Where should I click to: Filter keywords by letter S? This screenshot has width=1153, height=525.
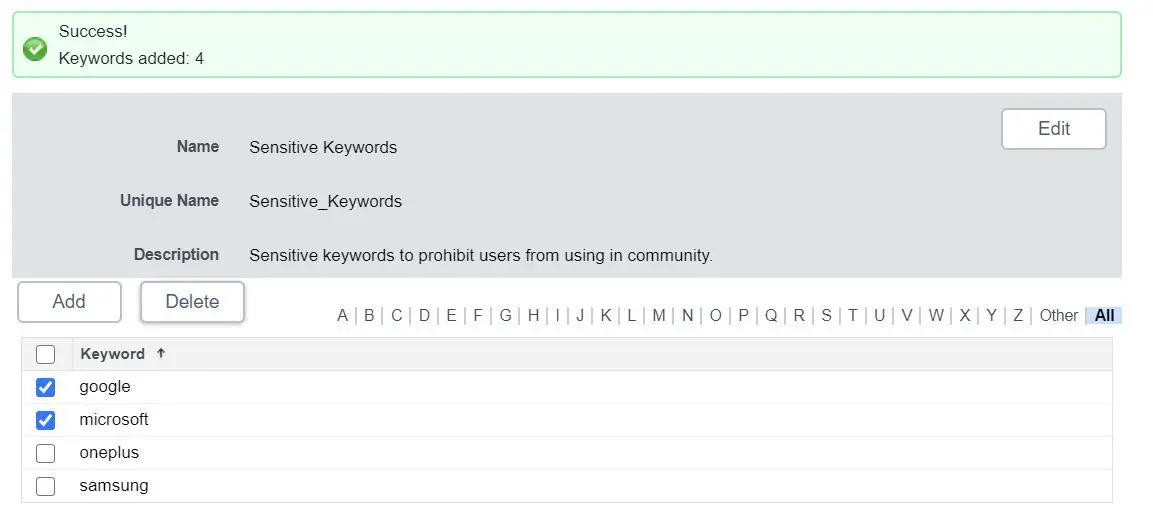(826, 315)
